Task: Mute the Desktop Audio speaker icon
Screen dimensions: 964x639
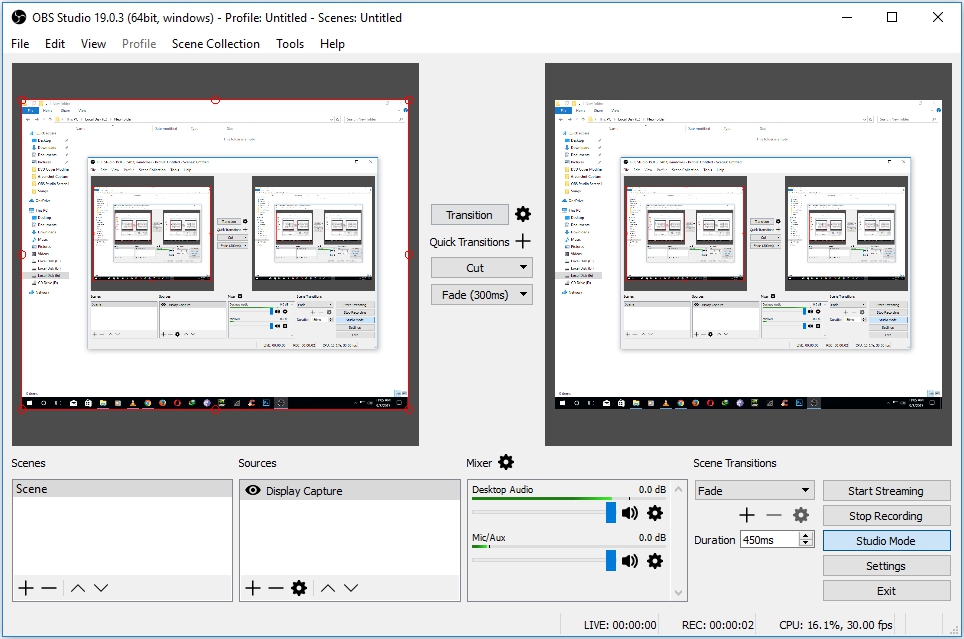Action: (x=628, y=512)
